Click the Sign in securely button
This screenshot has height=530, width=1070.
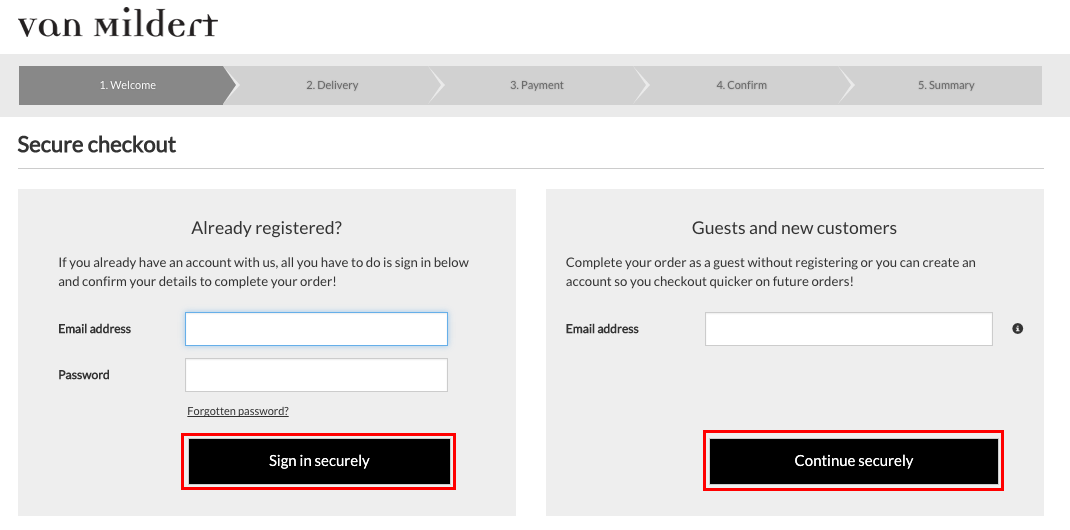pos(319,461)
